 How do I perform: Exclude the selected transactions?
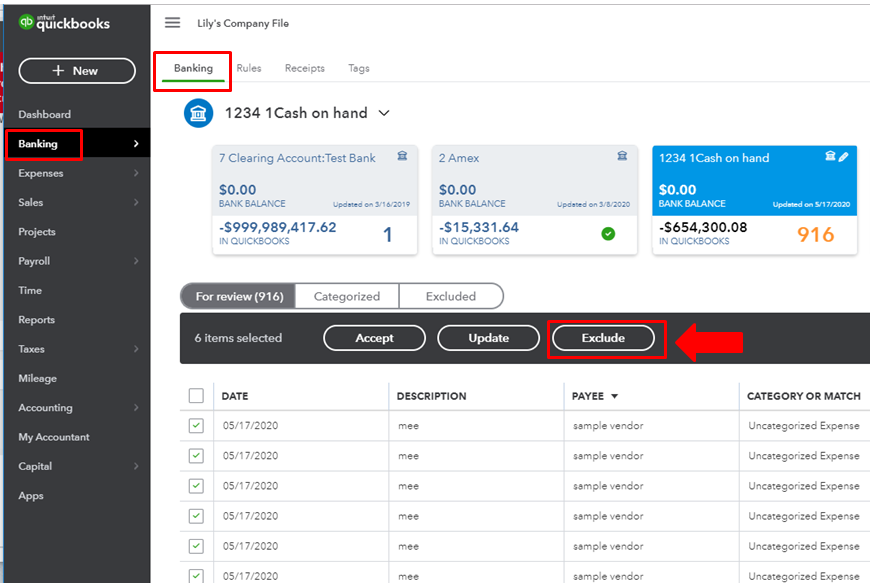click(603, 338)
